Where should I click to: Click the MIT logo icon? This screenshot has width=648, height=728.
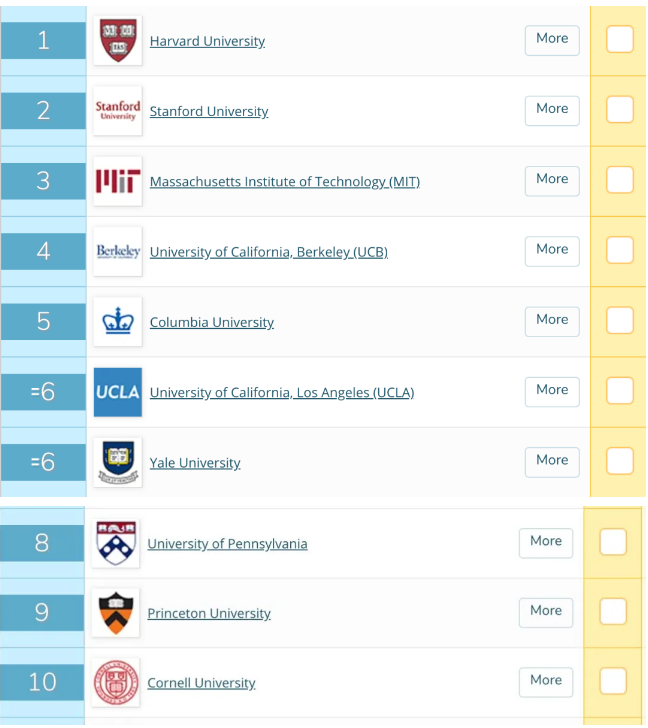(117, 181)
